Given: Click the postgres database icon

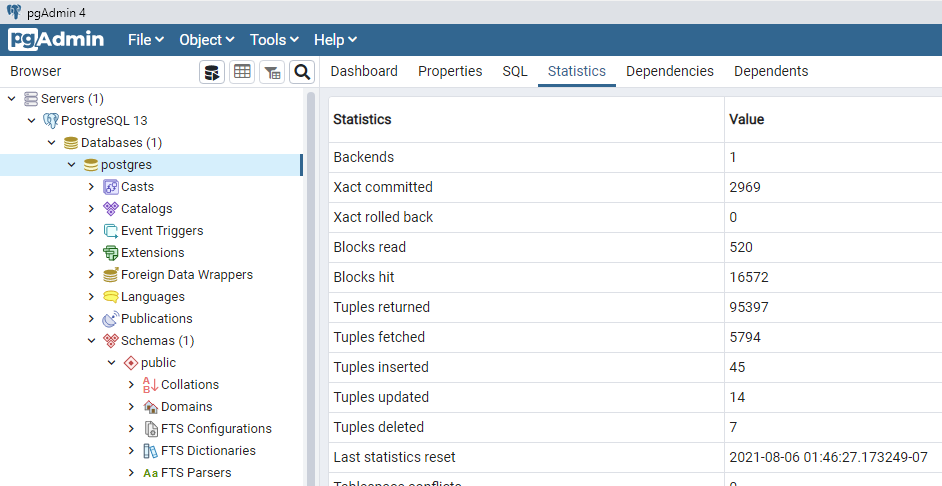Looking at the screenshot, I should click(91, 165).
